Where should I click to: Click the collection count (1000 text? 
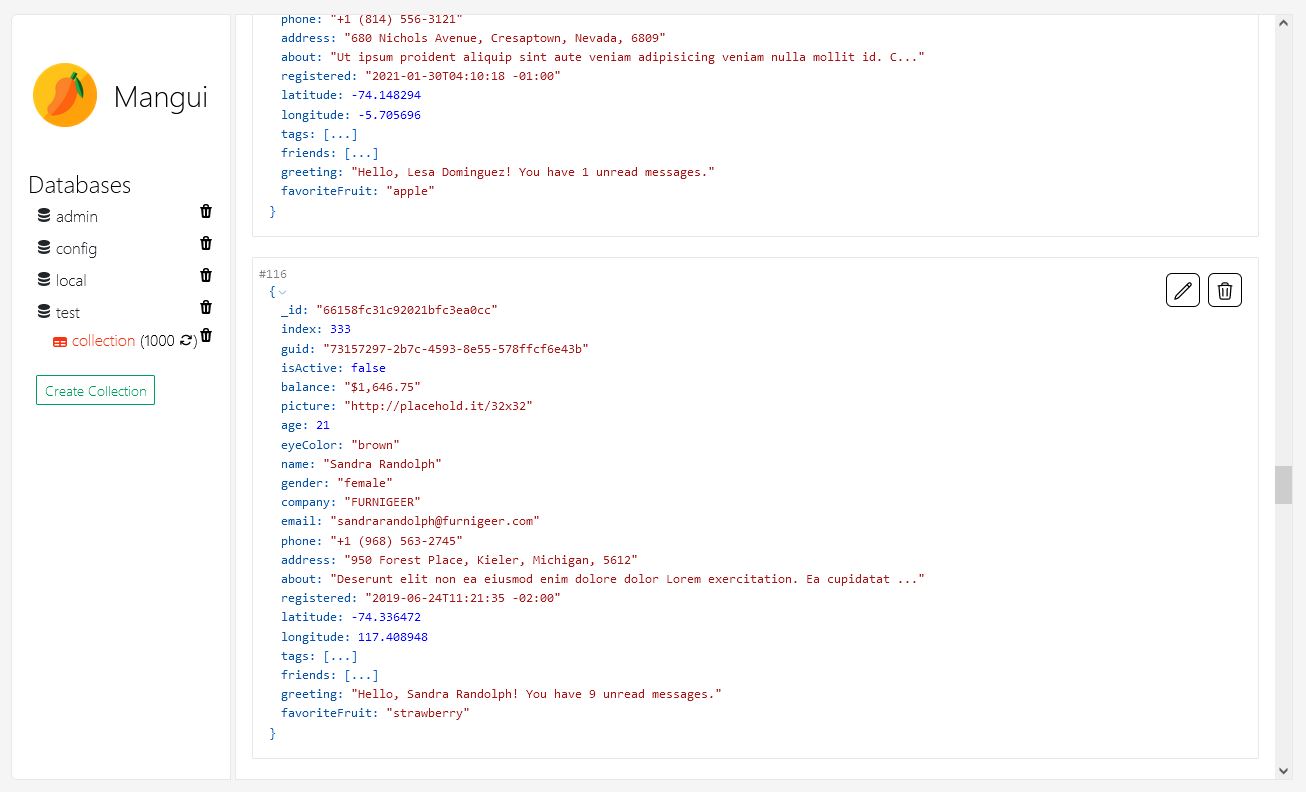[158, 341]
